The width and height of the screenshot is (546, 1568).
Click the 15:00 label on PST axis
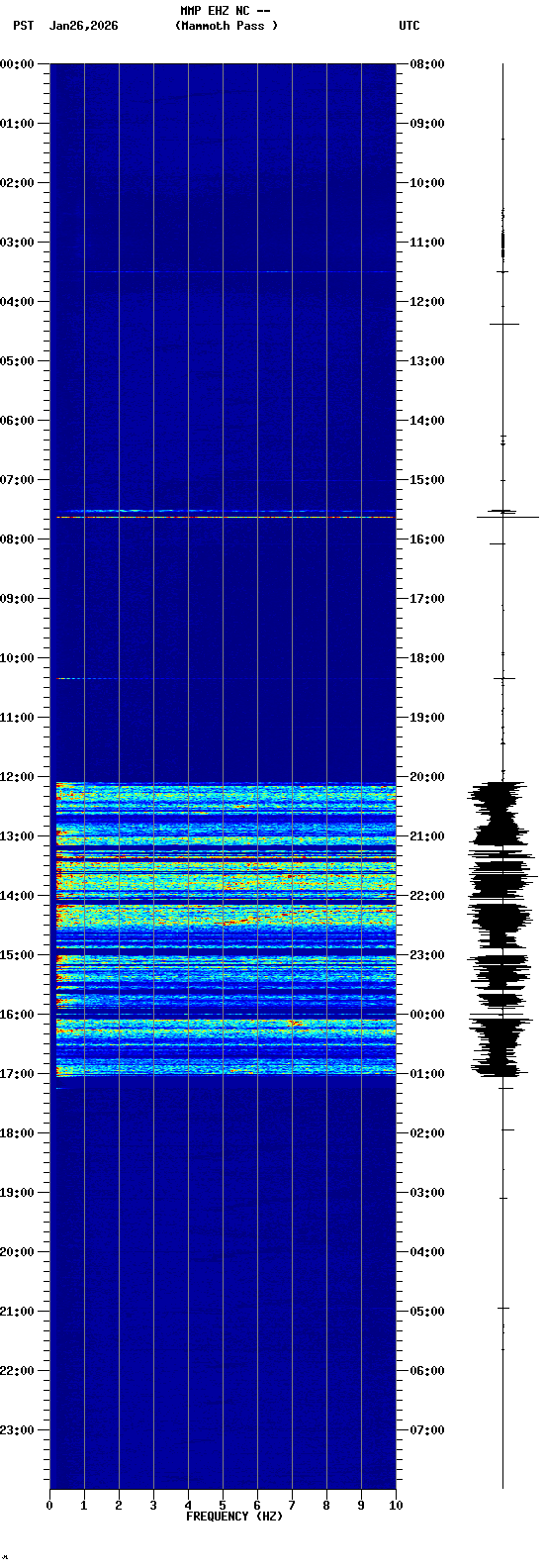point(17,955)
